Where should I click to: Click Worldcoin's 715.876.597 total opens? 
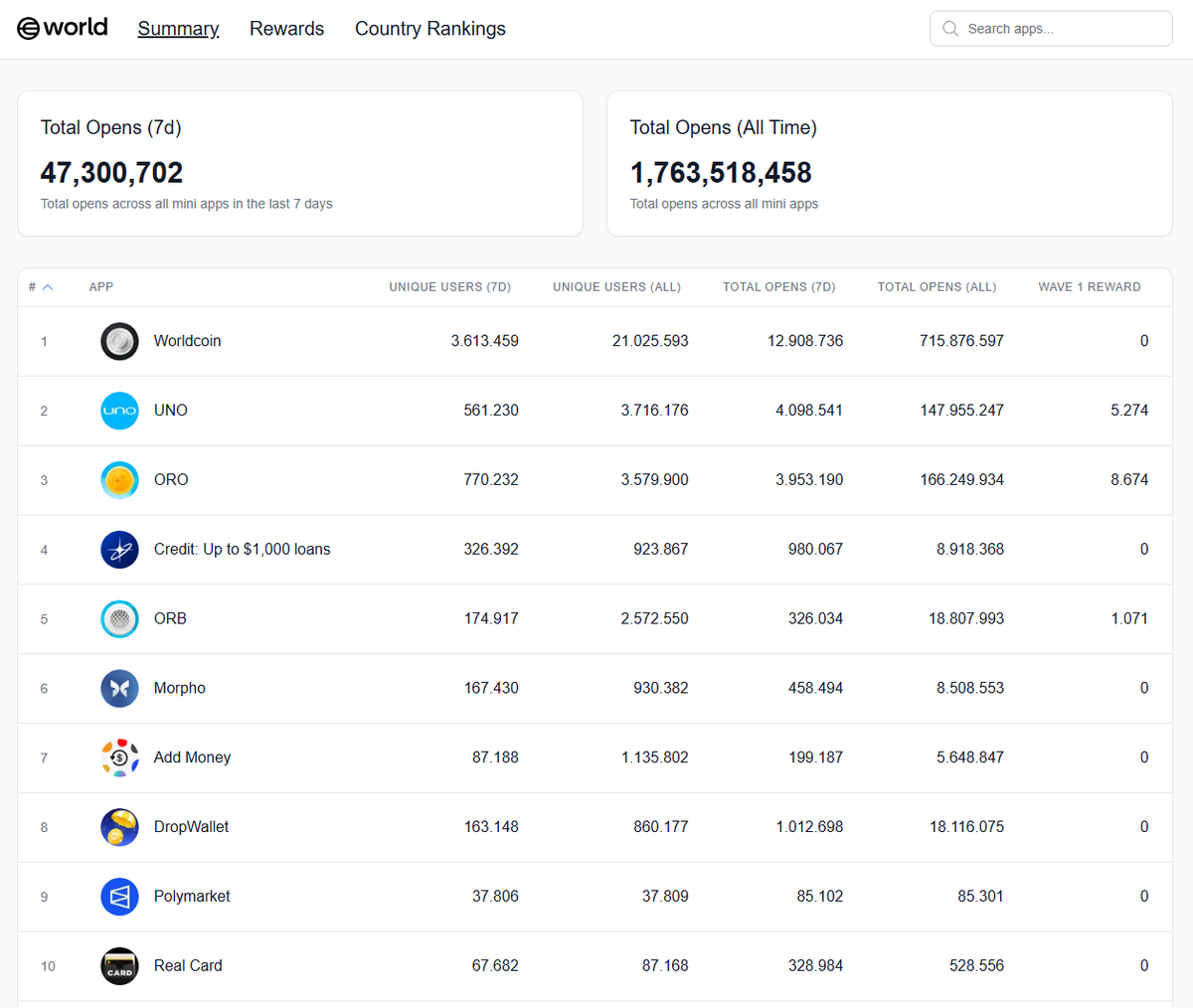pyautogui.click(x=961, y=341)
